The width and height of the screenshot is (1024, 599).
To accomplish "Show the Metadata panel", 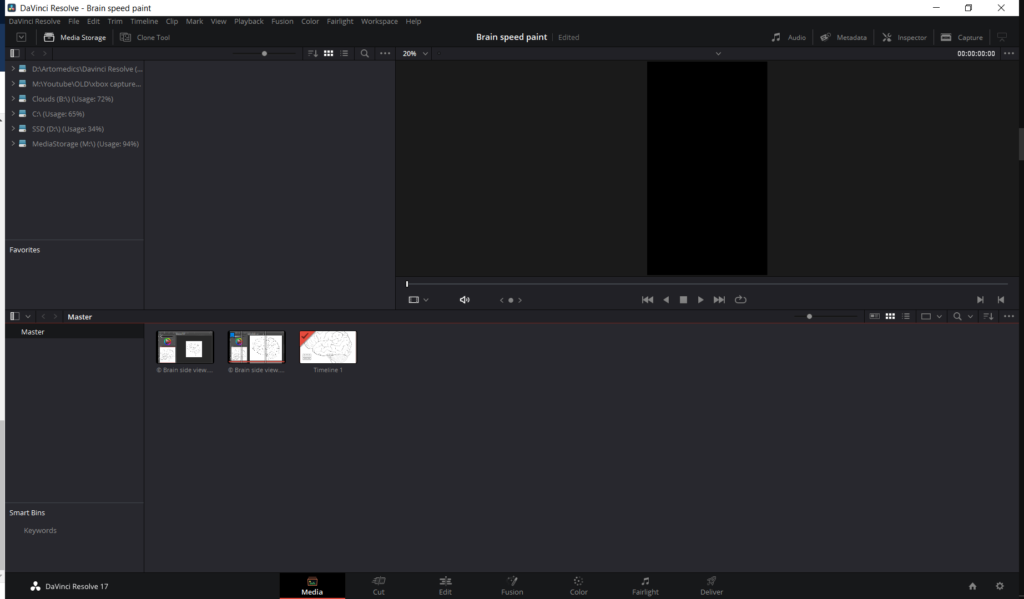I will [843, 37].
